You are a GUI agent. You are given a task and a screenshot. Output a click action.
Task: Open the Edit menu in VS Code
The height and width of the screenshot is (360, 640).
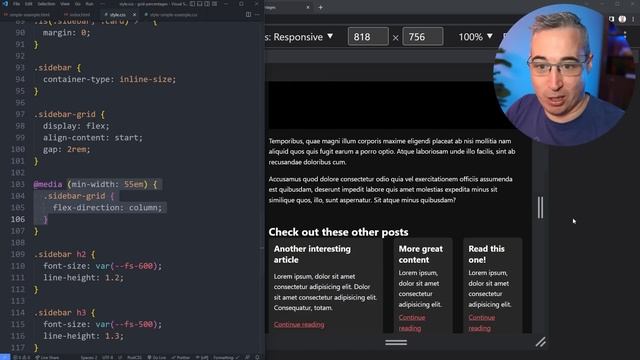point(29,4)
